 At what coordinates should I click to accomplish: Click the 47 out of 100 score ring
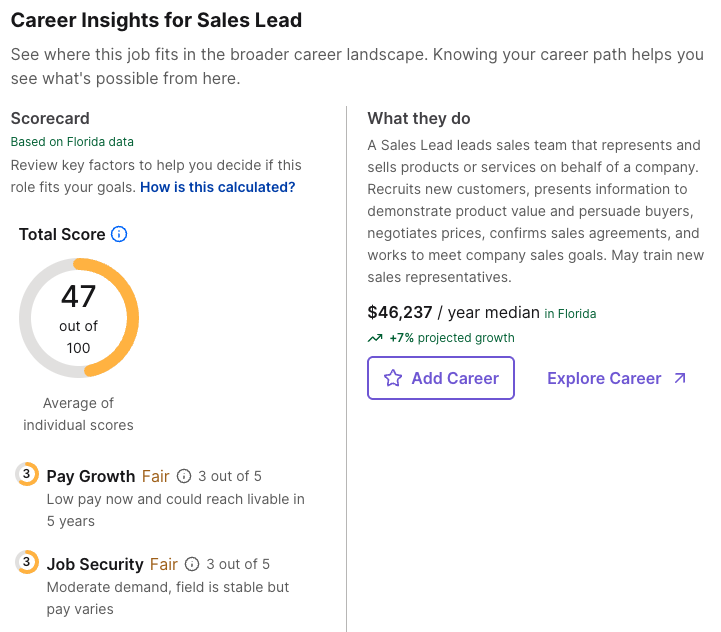79,318
